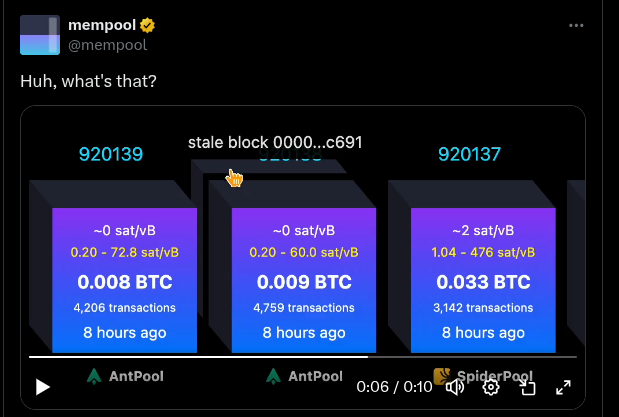Select block 920137 number

click(x=469, y=154)
